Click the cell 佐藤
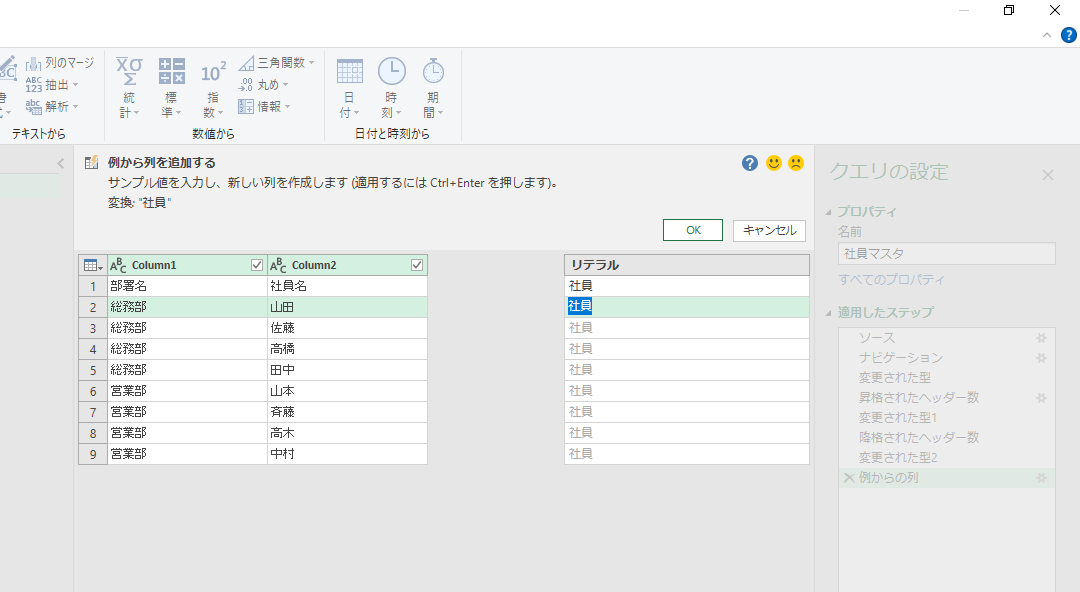 (347, 328)
